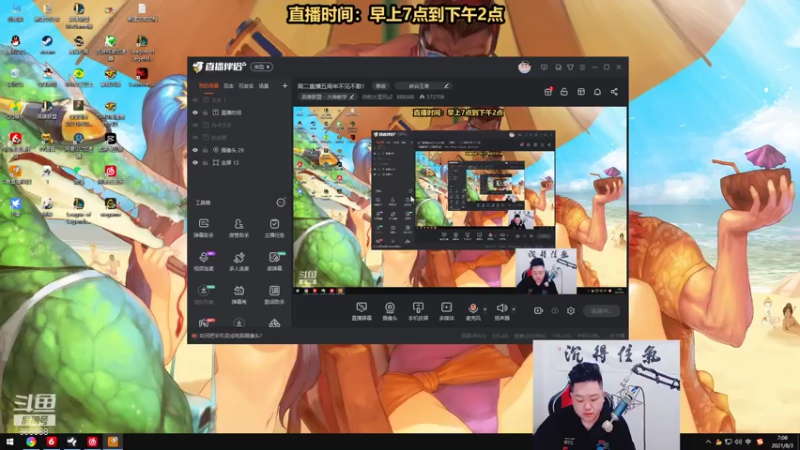Launch the 视频连麦 tool
This screenshot has height=450, width=800.
click(x=204, y=261)
